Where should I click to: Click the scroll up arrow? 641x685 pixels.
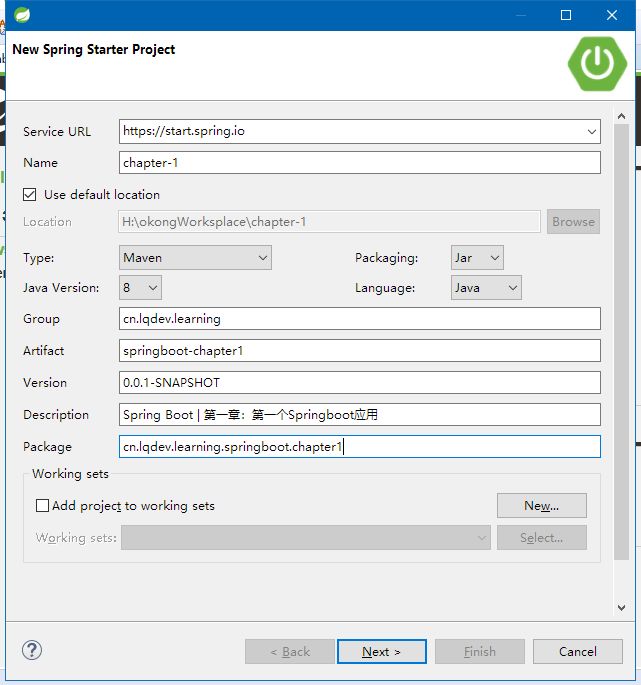click(621, 116)
